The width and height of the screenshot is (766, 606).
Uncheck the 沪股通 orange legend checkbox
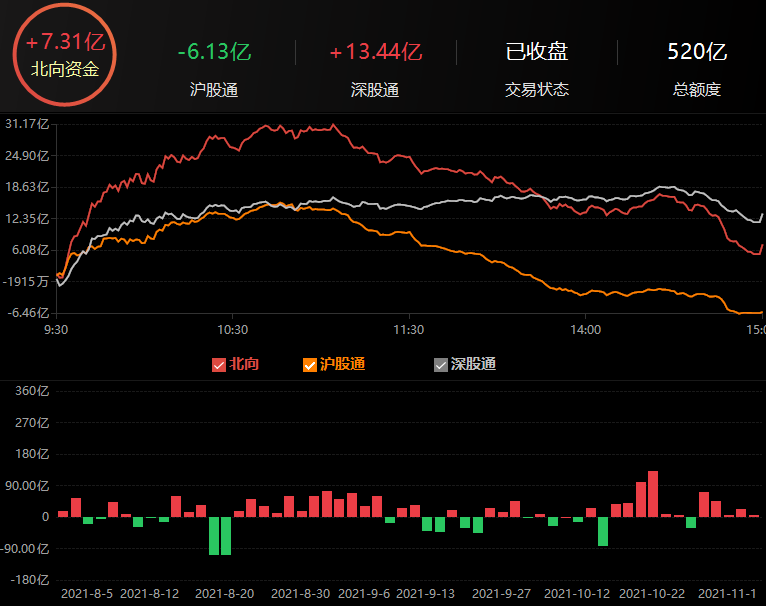(309, 365)
